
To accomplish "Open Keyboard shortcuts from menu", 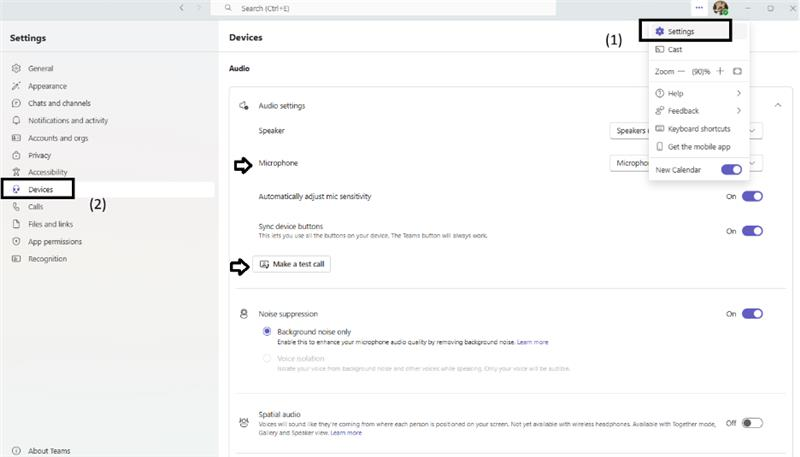I will tap(698, 129).
